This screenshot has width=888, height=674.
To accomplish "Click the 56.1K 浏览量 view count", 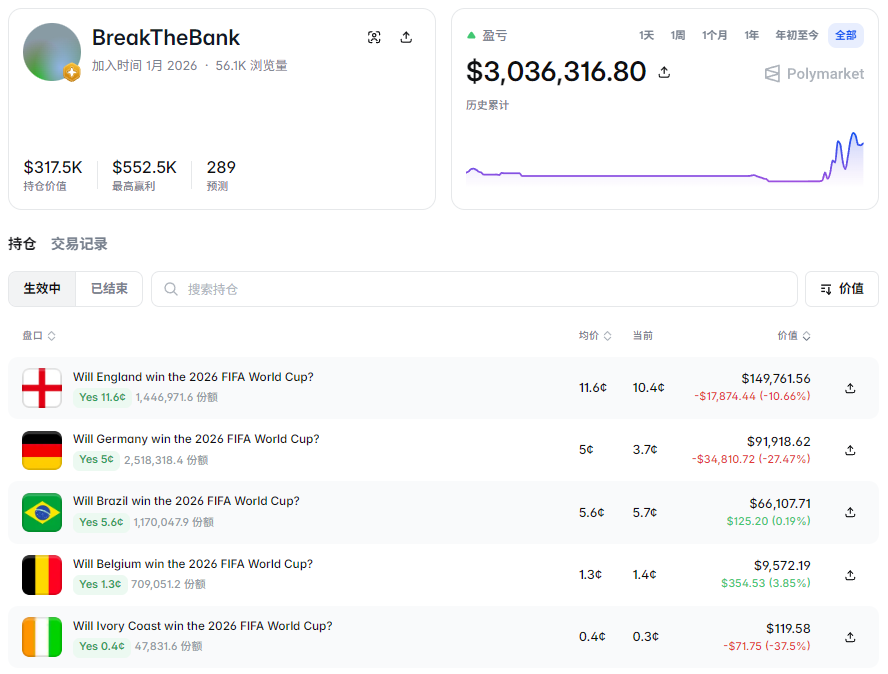I will (x=251, y=66).
